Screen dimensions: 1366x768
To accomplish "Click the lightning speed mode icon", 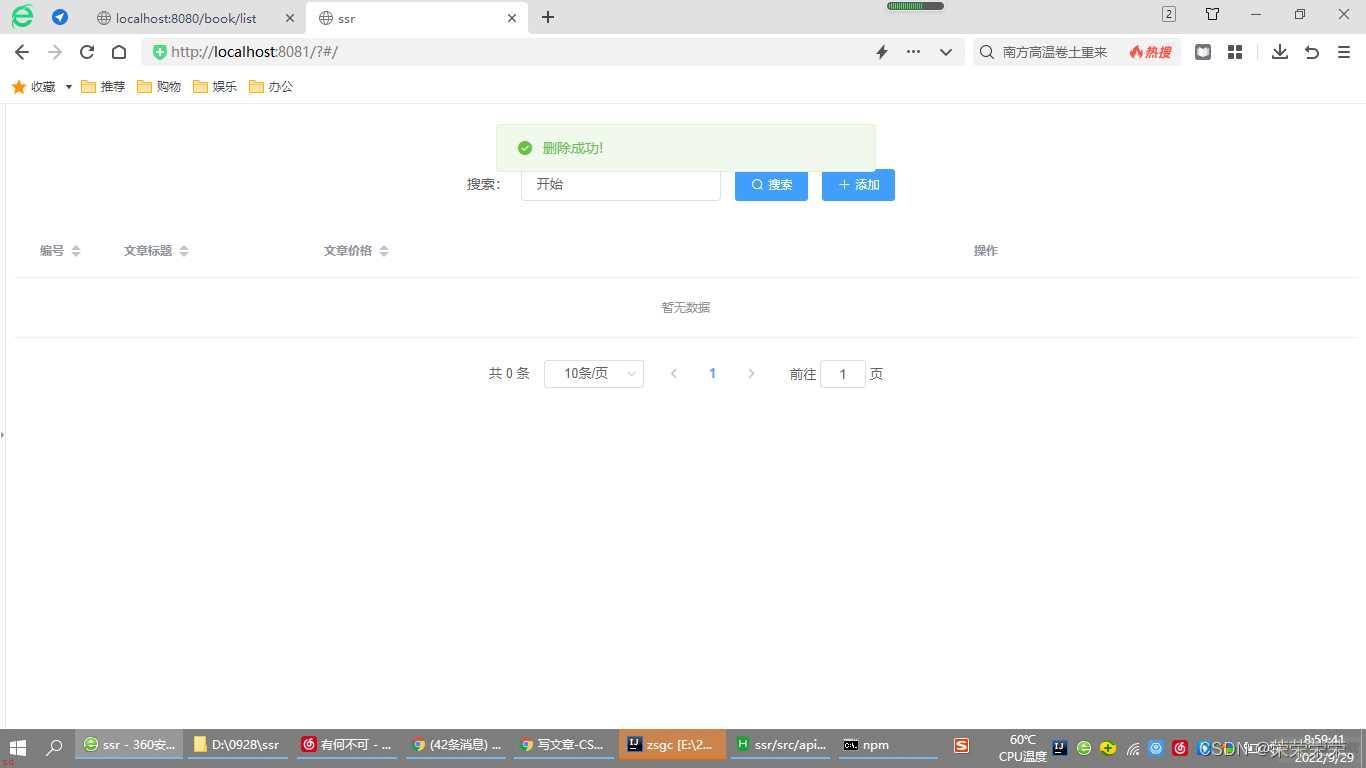I will click(x=882, y=52).
